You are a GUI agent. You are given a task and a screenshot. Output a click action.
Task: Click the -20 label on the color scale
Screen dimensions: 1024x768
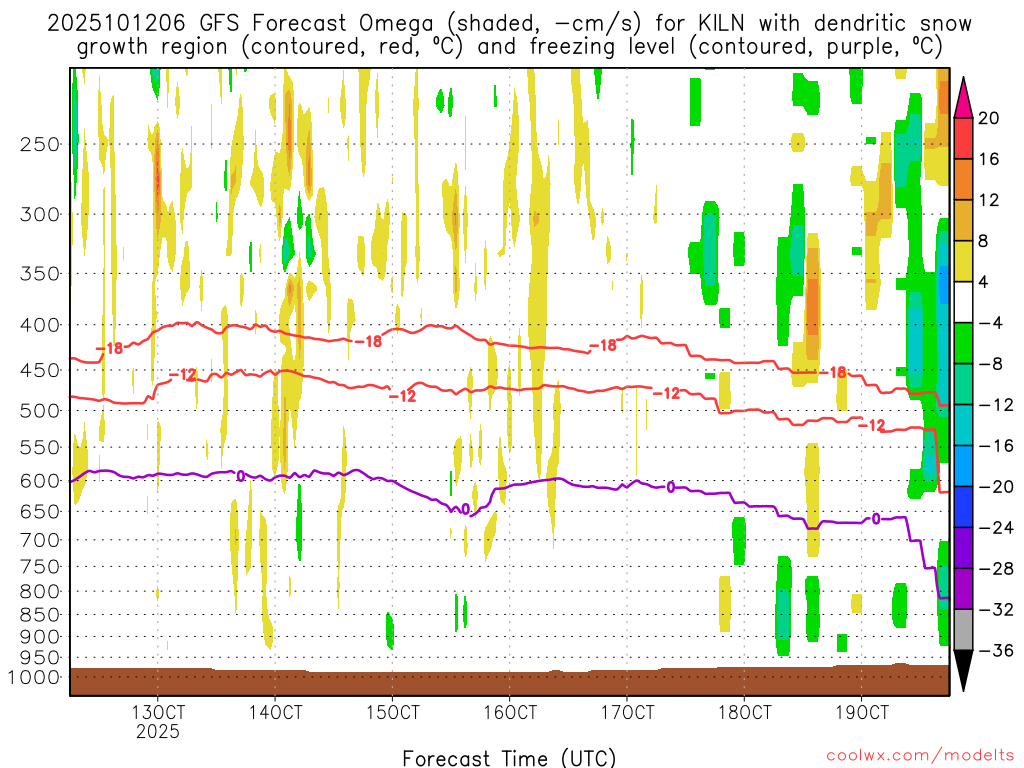pos(996,487)
